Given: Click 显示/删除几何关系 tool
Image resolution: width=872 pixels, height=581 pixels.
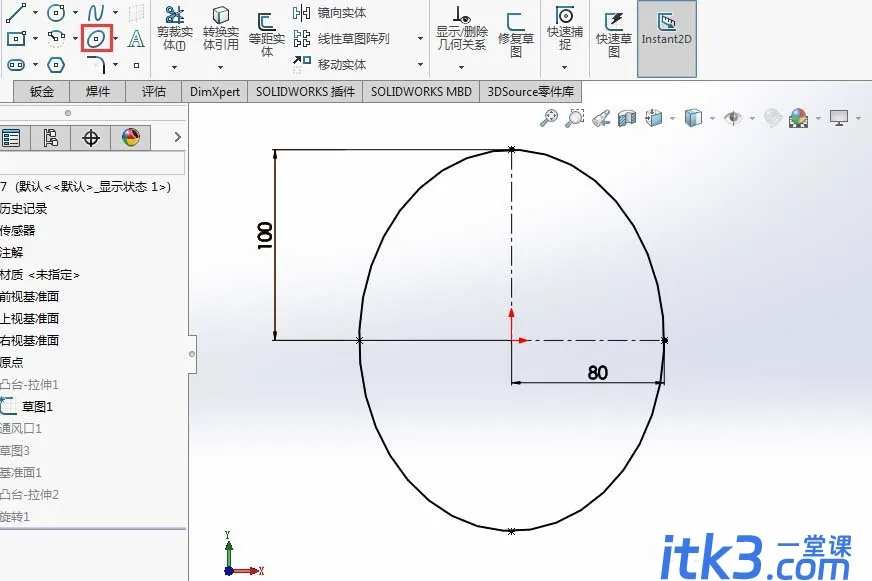Looking at the screenshot, I should 462,28.
